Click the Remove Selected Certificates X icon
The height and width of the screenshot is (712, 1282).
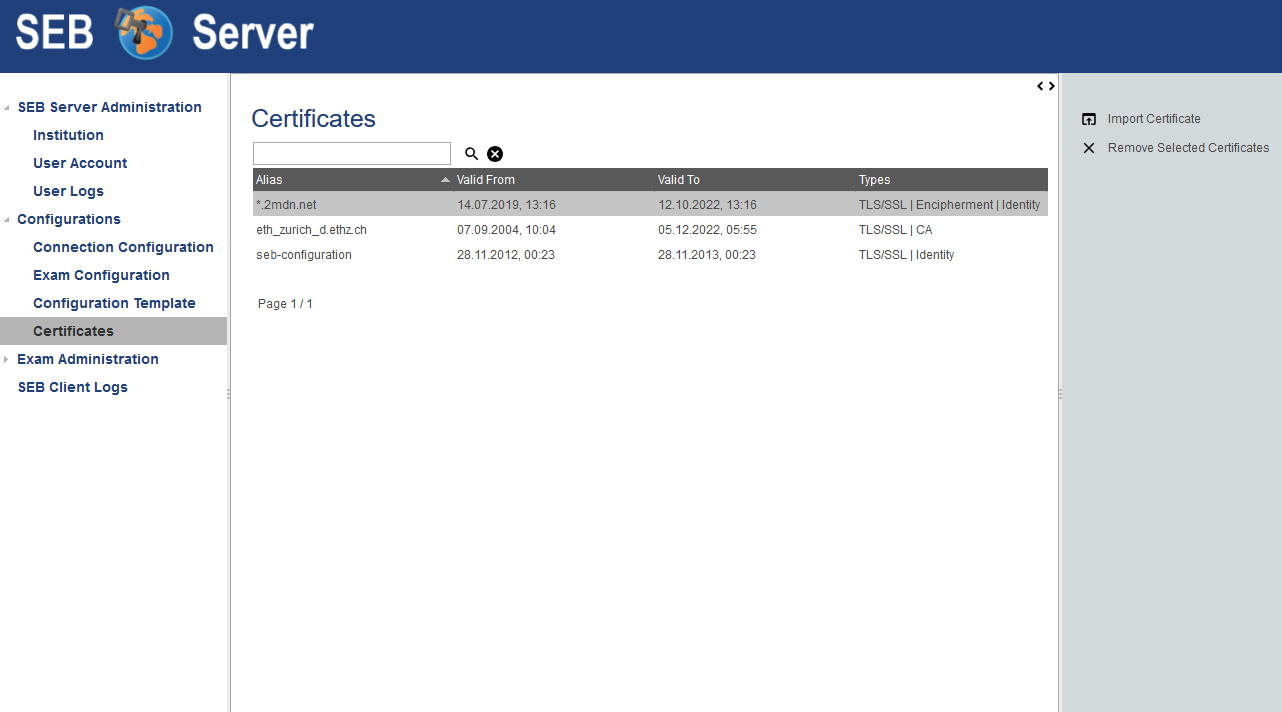tap(1089, 148)
